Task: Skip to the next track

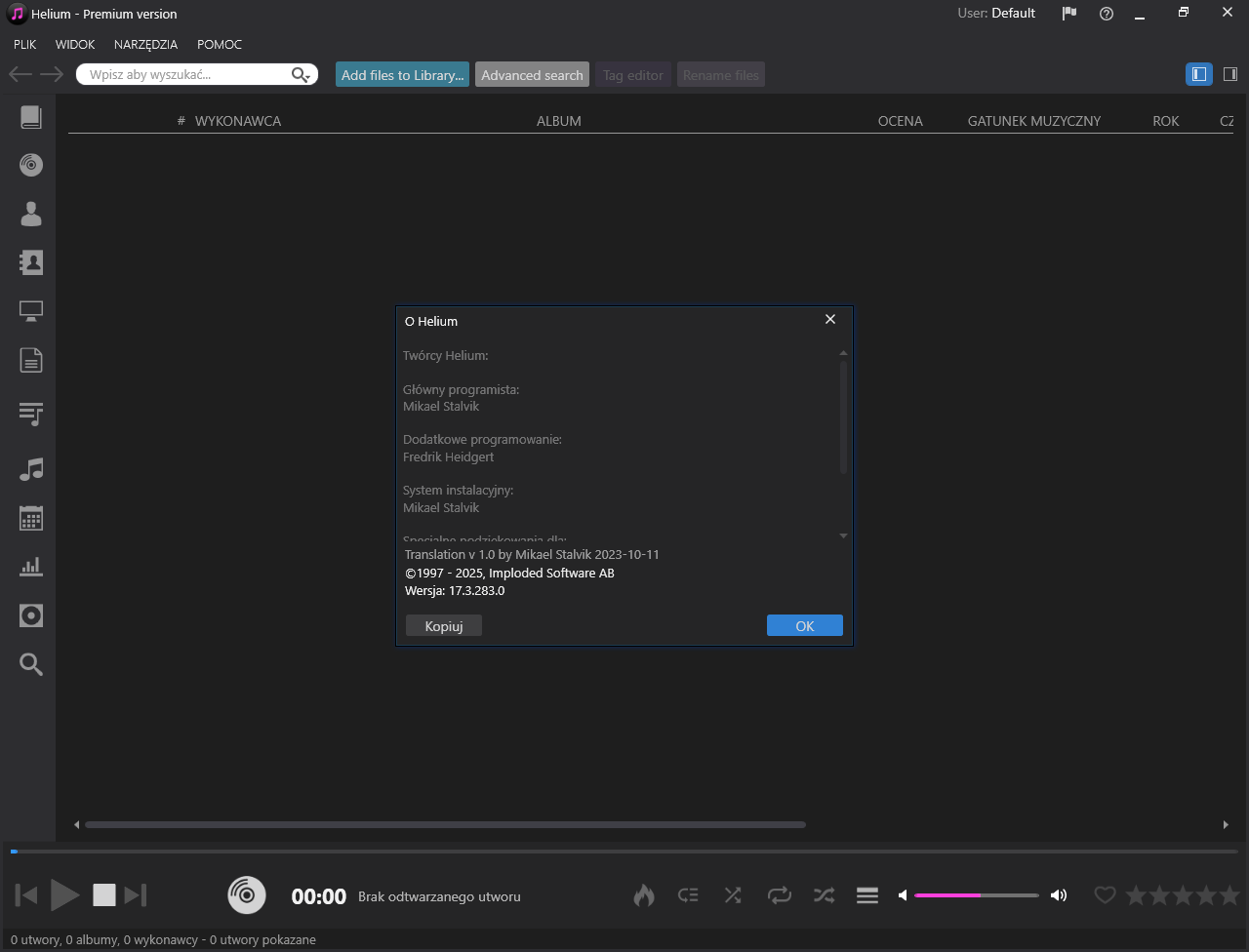Action: [x=136, y=895]
